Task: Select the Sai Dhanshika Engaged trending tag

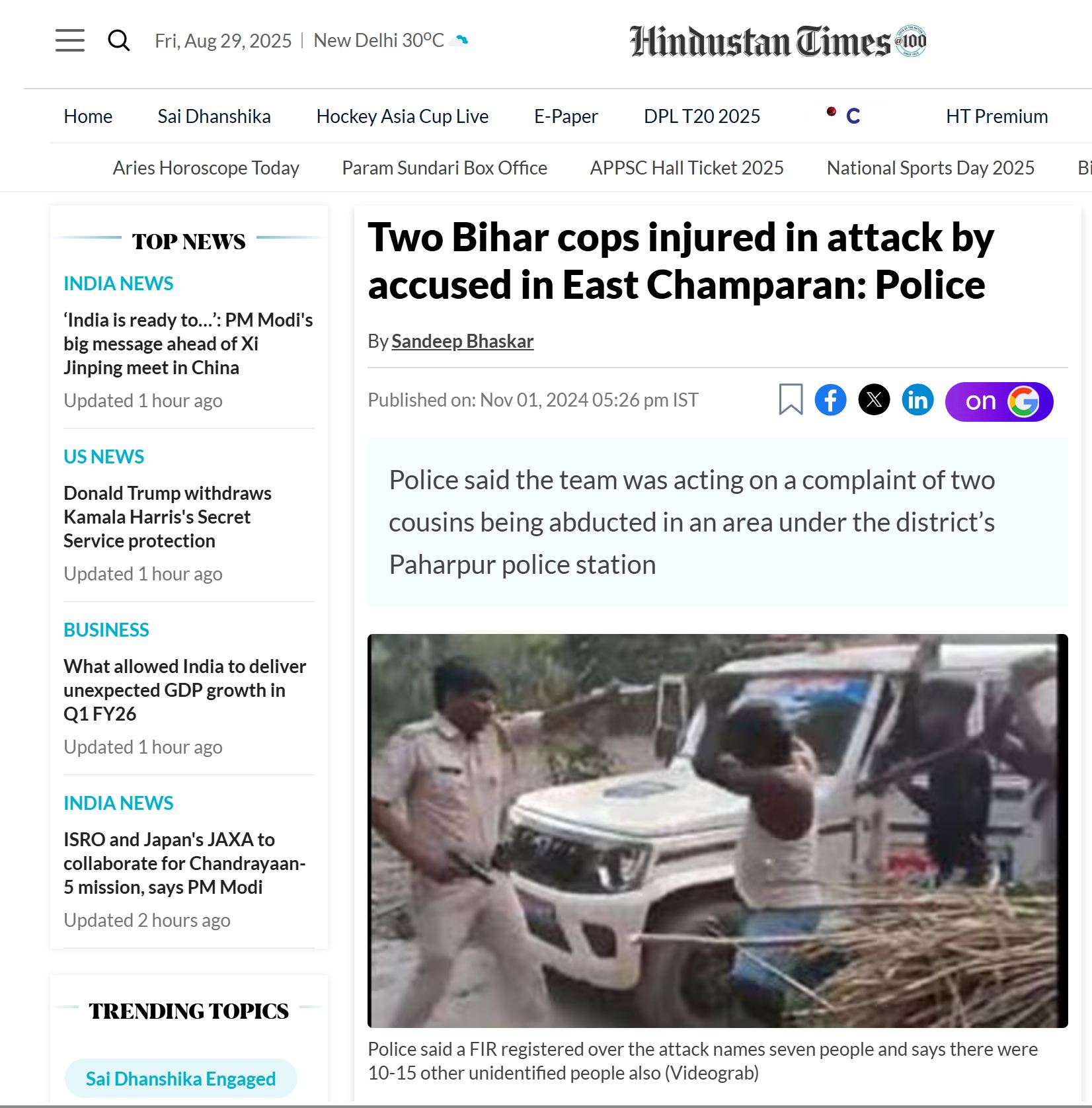Action: click(180, 1078)
